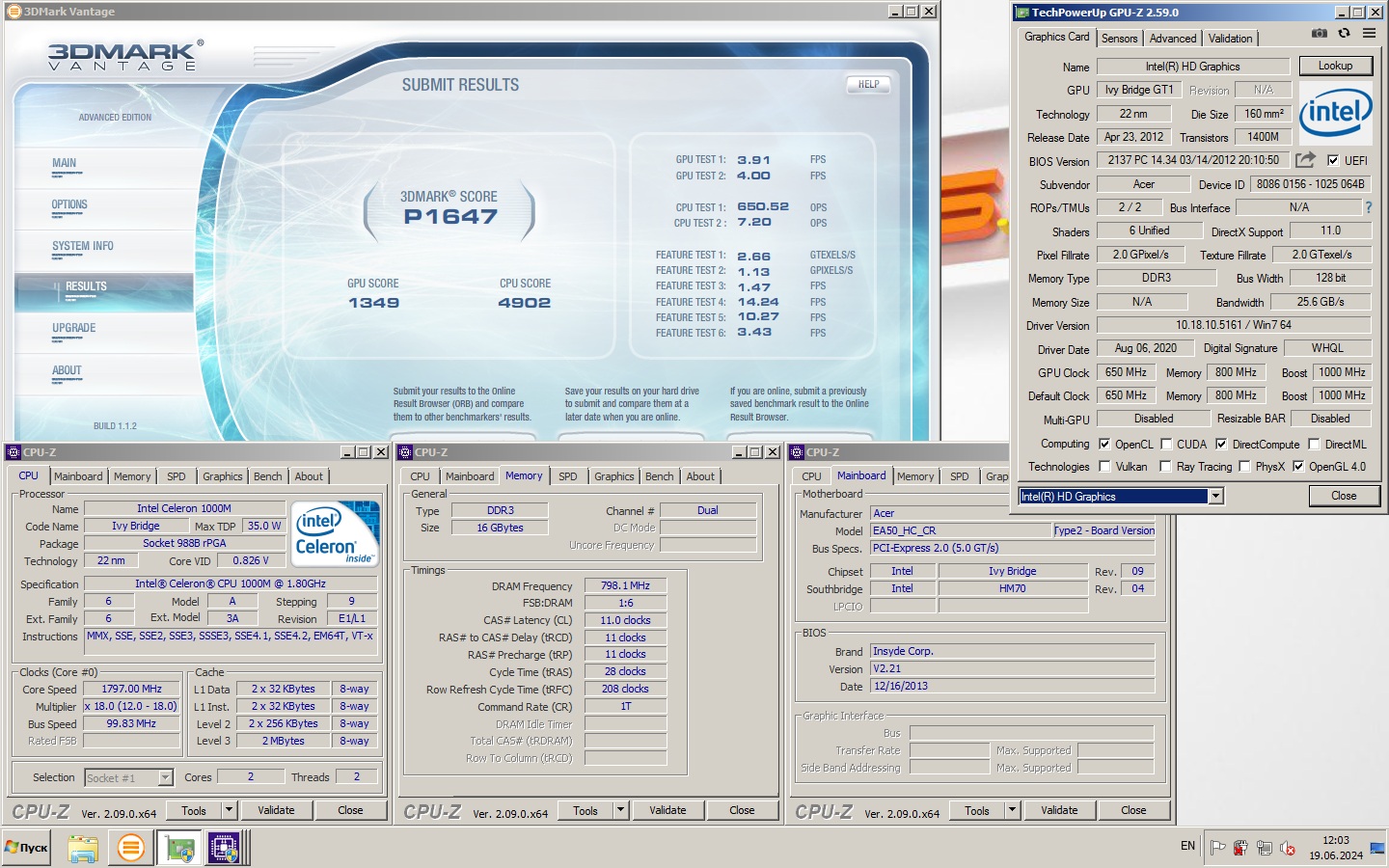Viewport: 1389px width, 868px height.
Task: Click the Lookup button in GPU-Z
Action: (1335, 66)
